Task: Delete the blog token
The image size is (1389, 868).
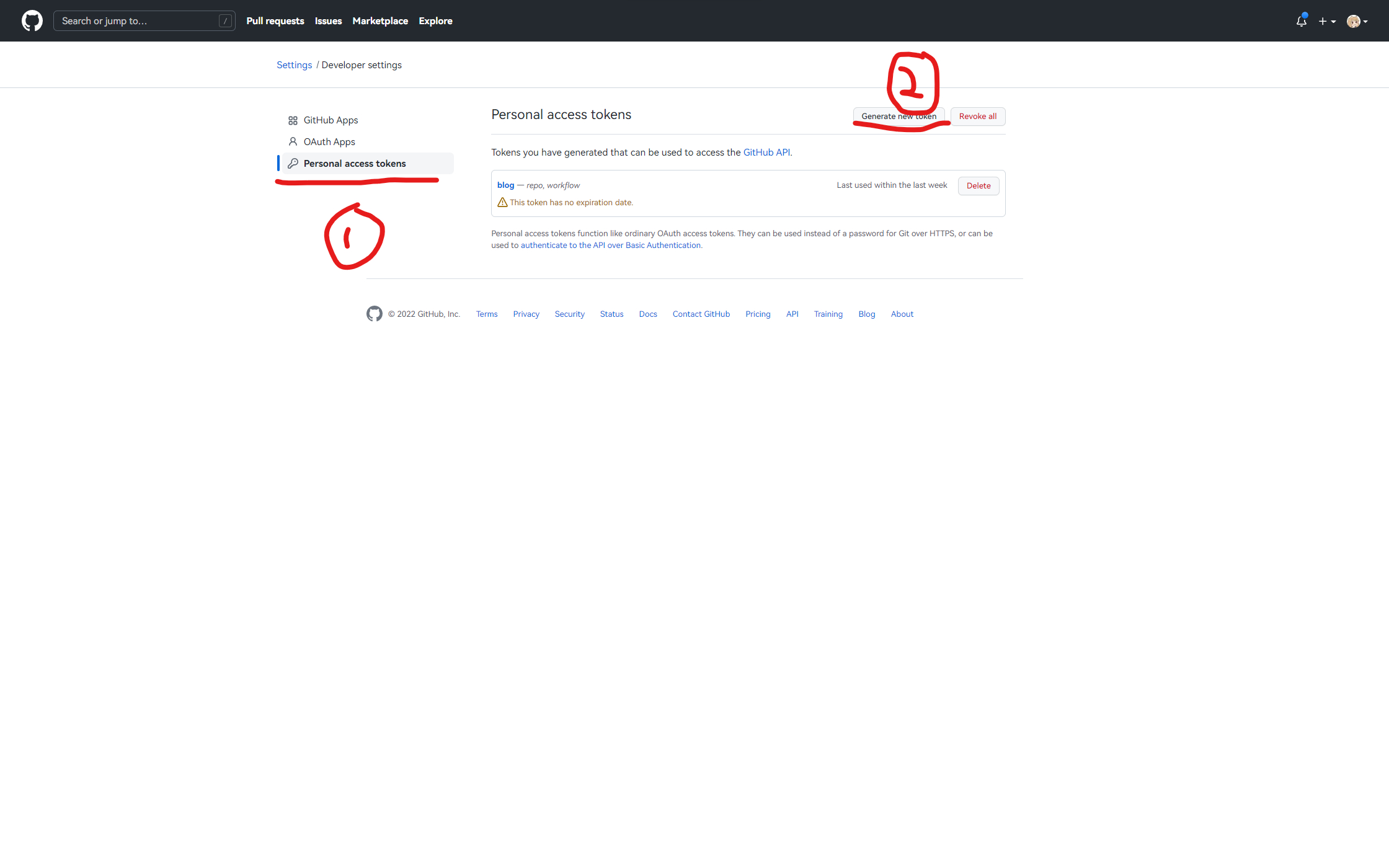Action: point(979,186)
